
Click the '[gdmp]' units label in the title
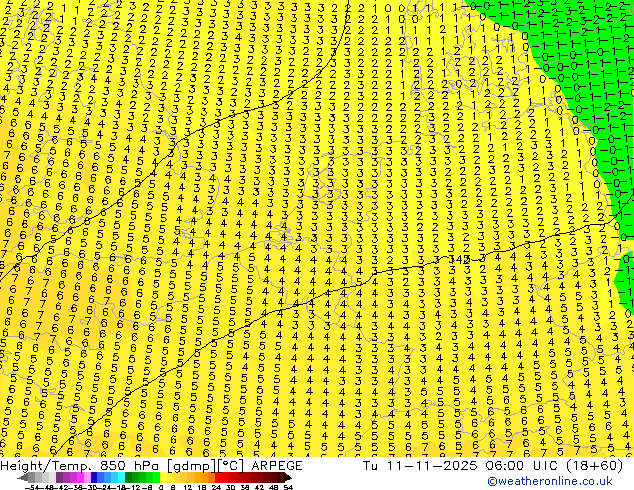coord(191,466)
